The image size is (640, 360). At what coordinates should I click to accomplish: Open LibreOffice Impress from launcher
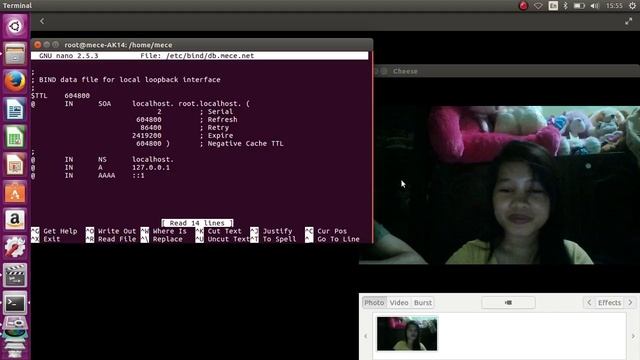tap(15, 164)
